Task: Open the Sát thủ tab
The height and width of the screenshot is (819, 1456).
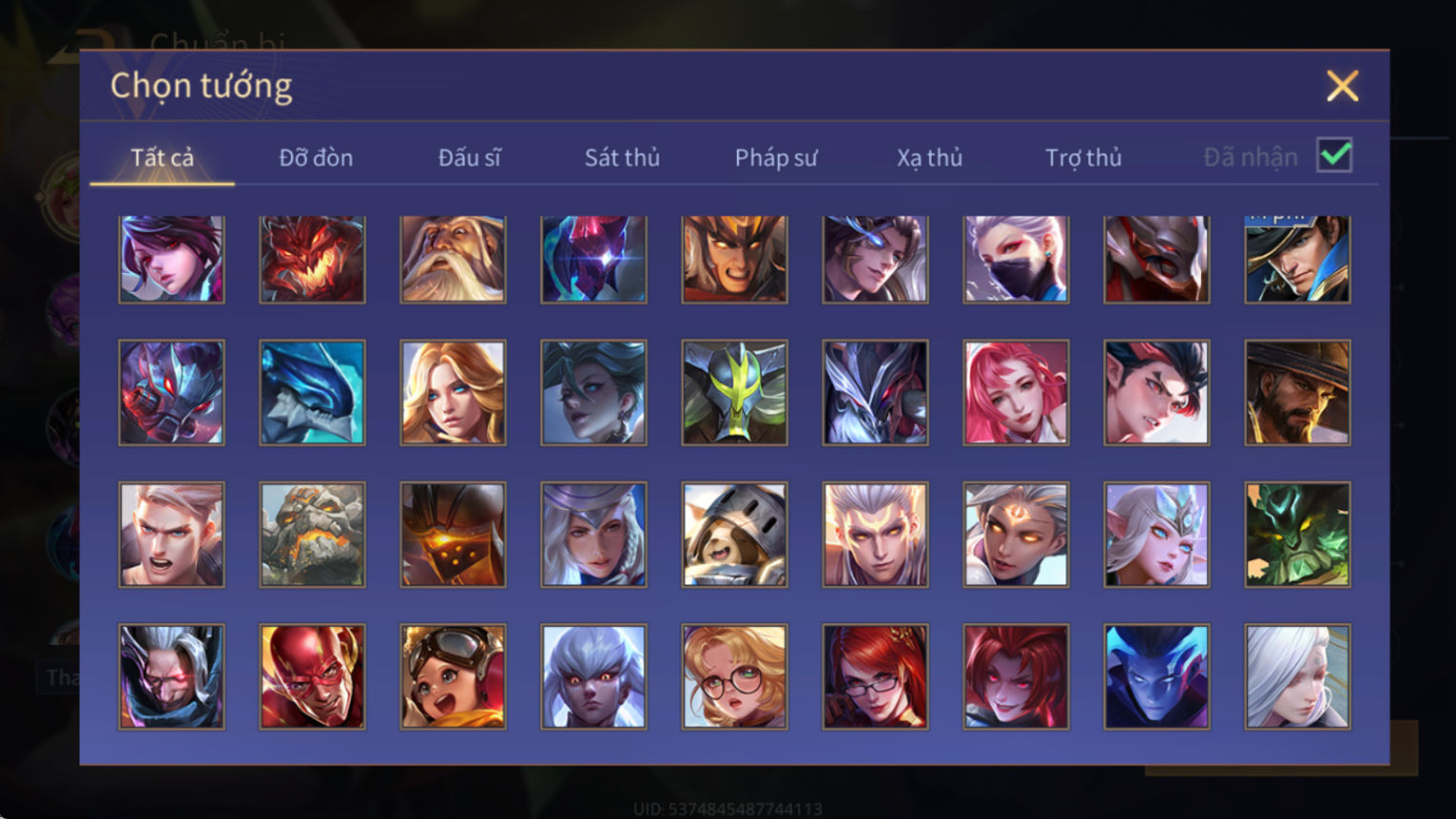Action: (x=622, y=157)
